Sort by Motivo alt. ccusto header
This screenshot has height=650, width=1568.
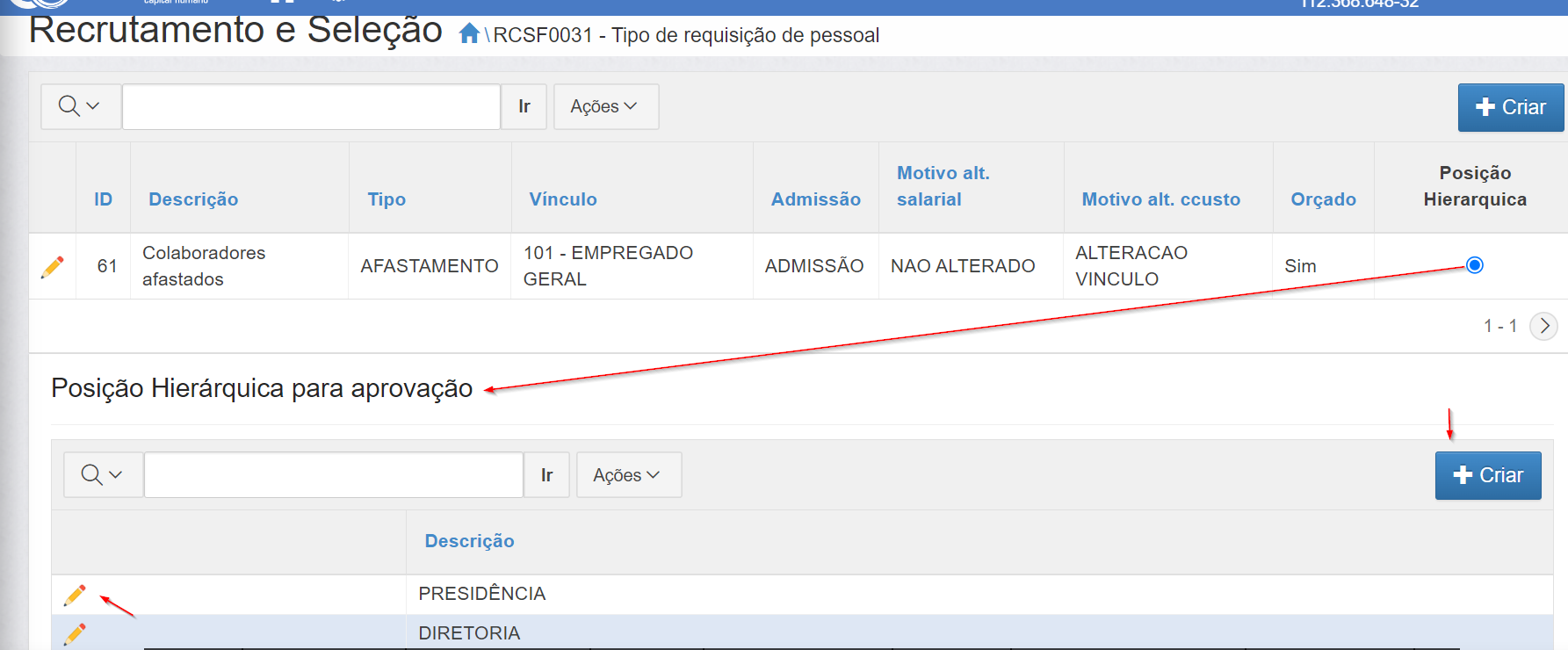tap(1161, 199)
